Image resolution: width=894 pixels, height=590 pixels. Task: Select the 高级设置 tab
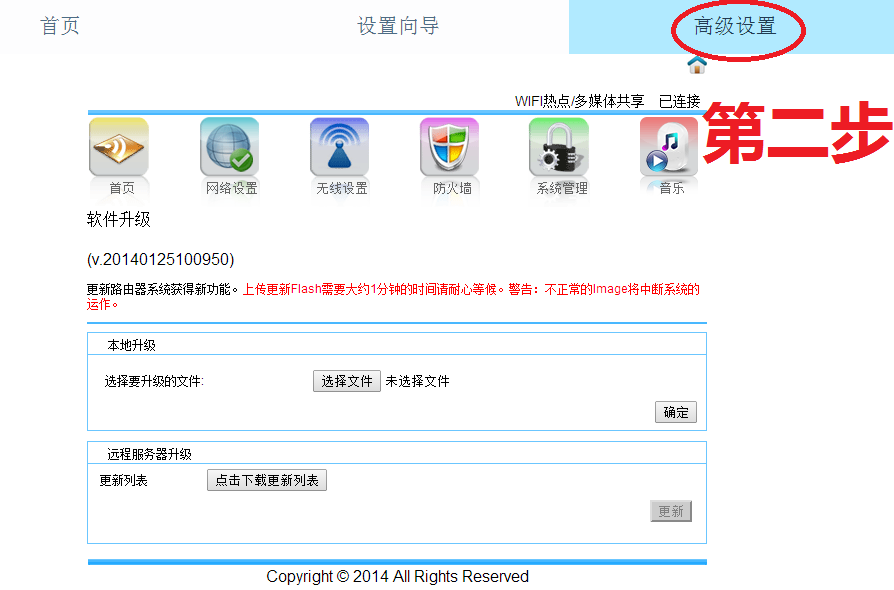coord(735,27)
